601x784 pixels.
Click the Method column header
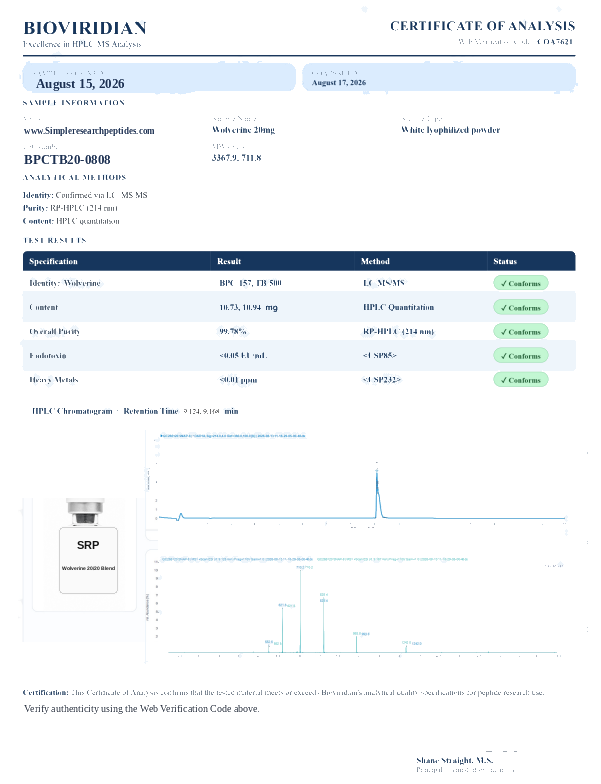click(375, 262)
